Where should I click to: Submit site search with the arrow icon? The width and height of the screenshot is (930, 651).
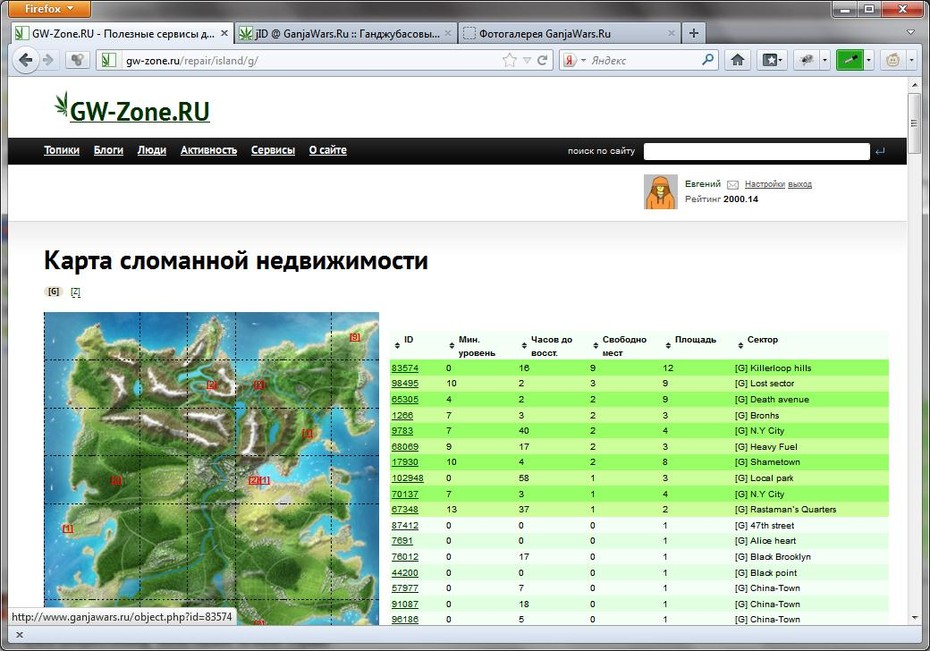(880, 151)
